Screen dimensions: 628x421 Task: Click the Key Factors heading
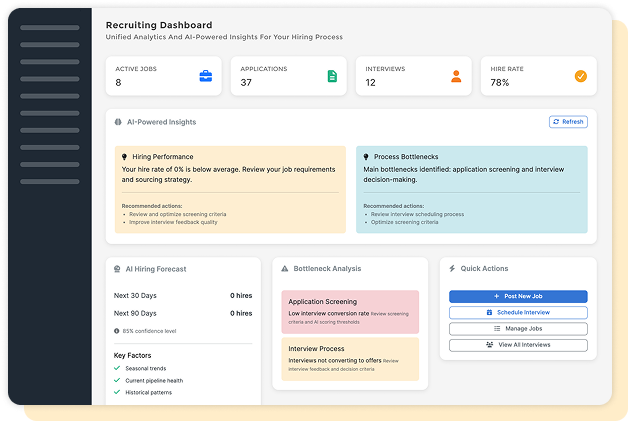tap(133, 355)
